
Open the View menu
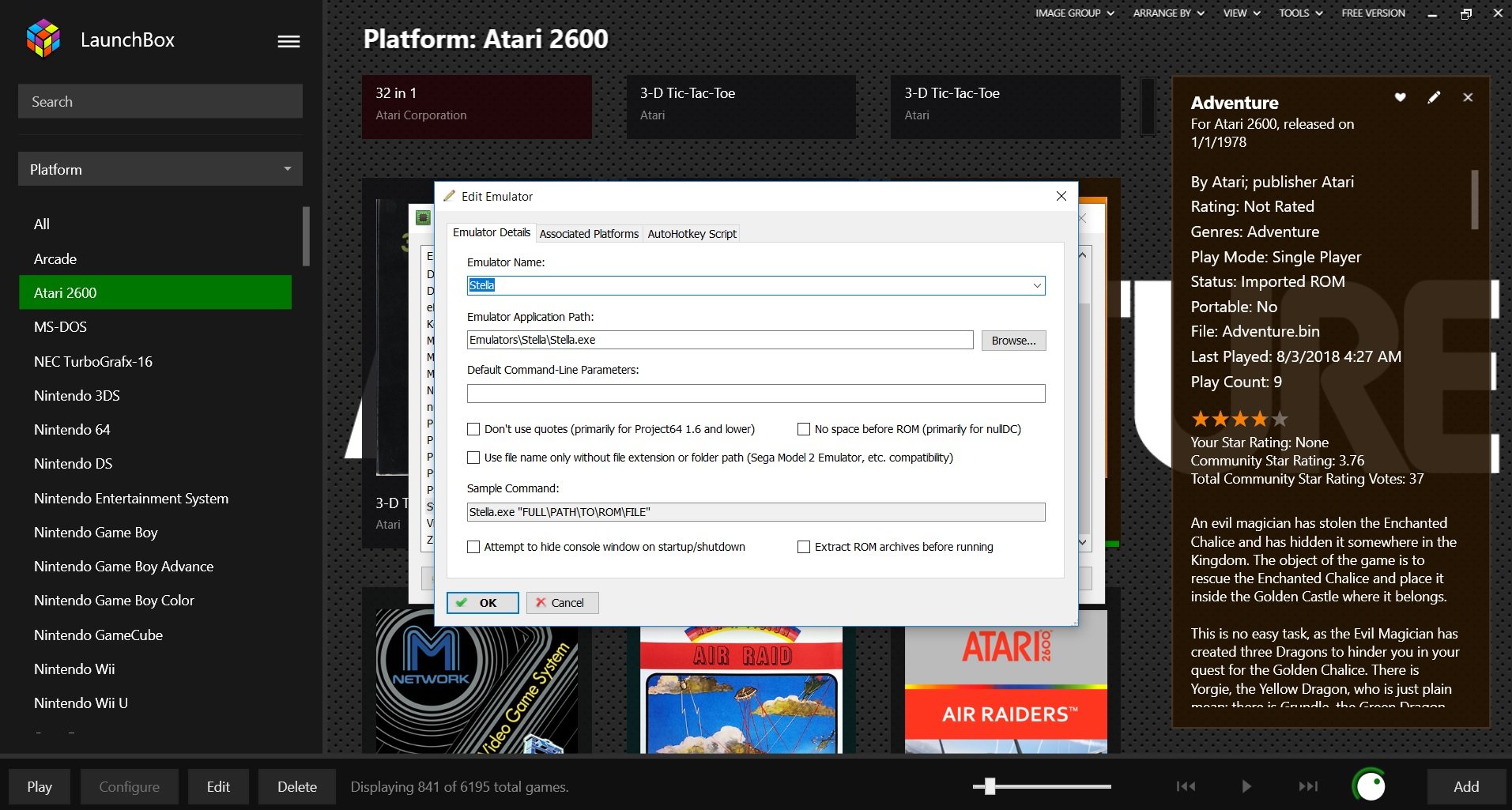coord(1242,13)
